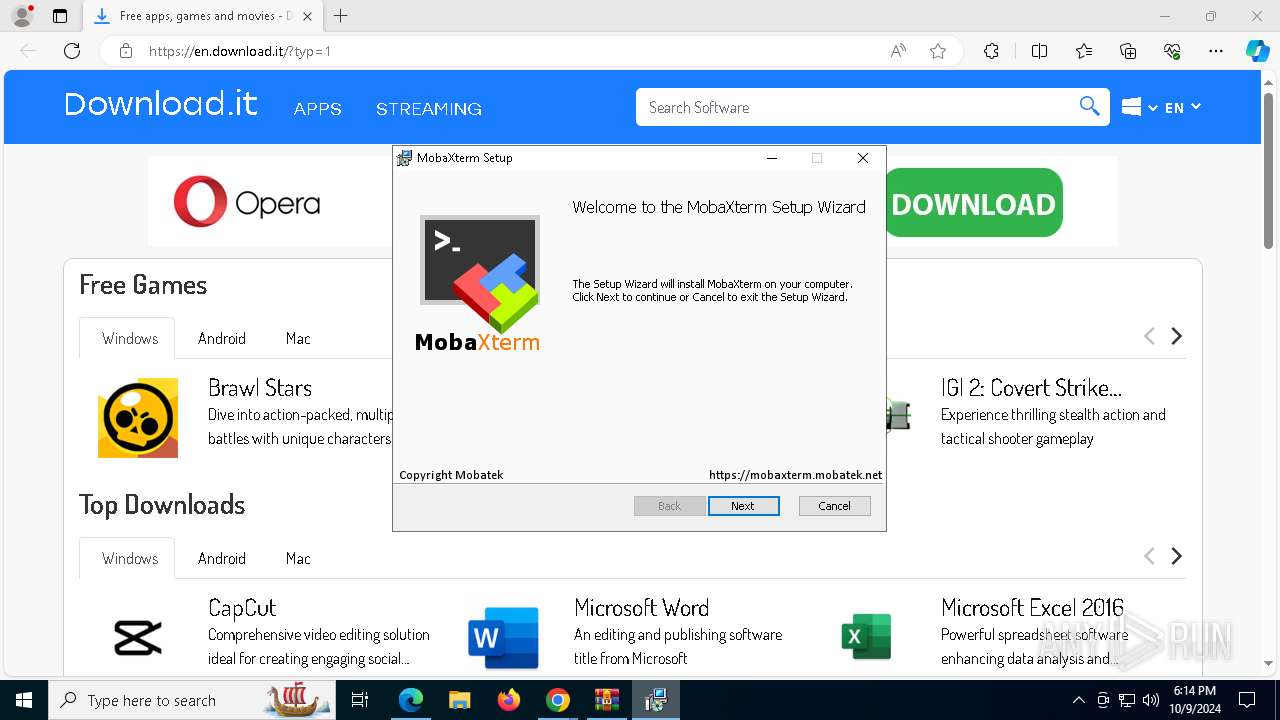
Task: Click the Opera banner logo
Action: [x=247, y=203]
